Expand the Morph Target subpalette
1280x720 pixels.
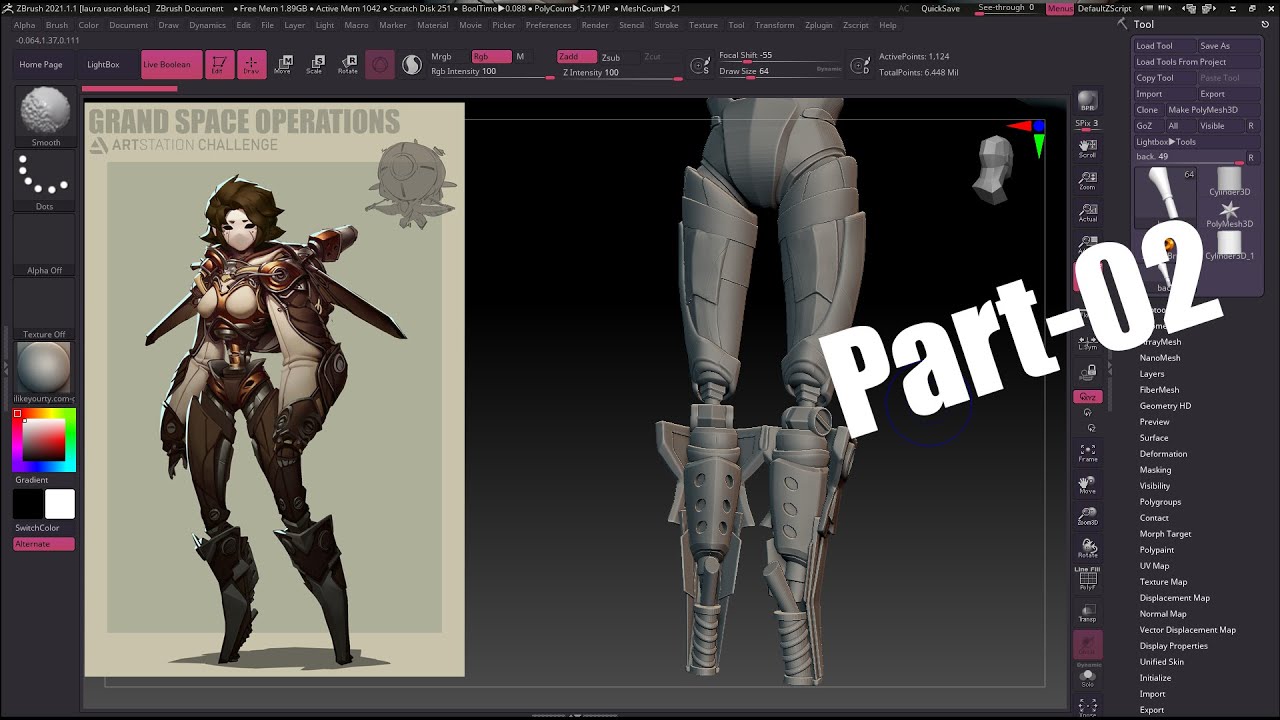point(1165,534)
